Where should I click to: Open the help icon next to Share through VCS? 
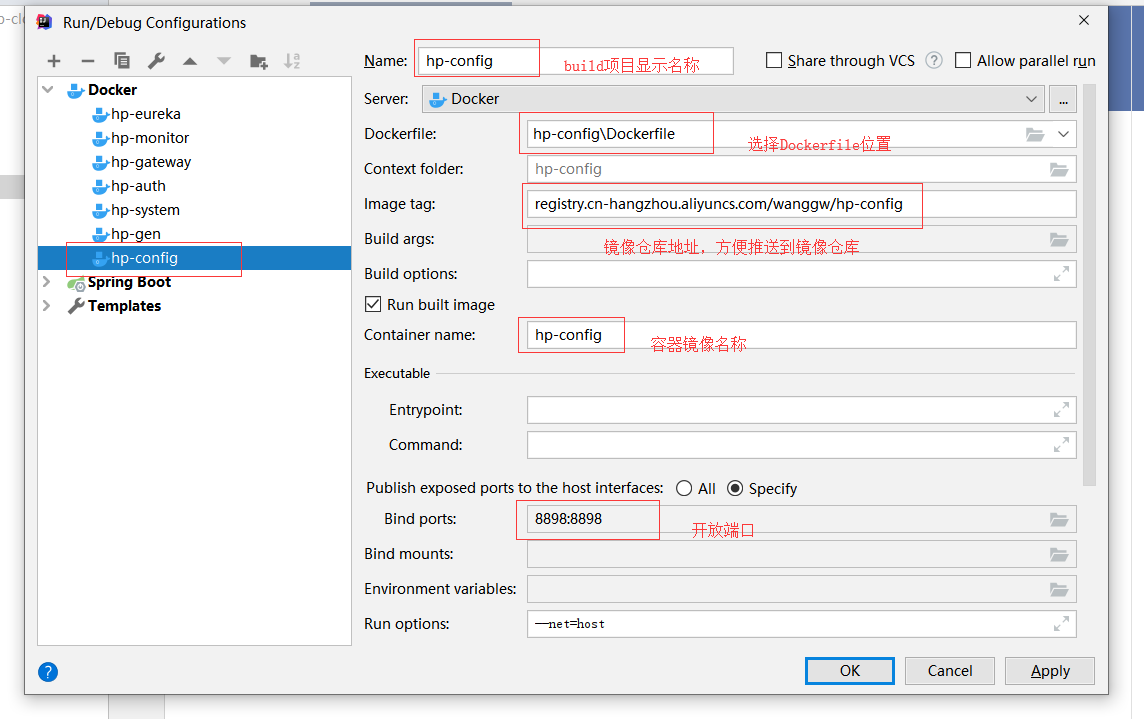coord(934,61)
